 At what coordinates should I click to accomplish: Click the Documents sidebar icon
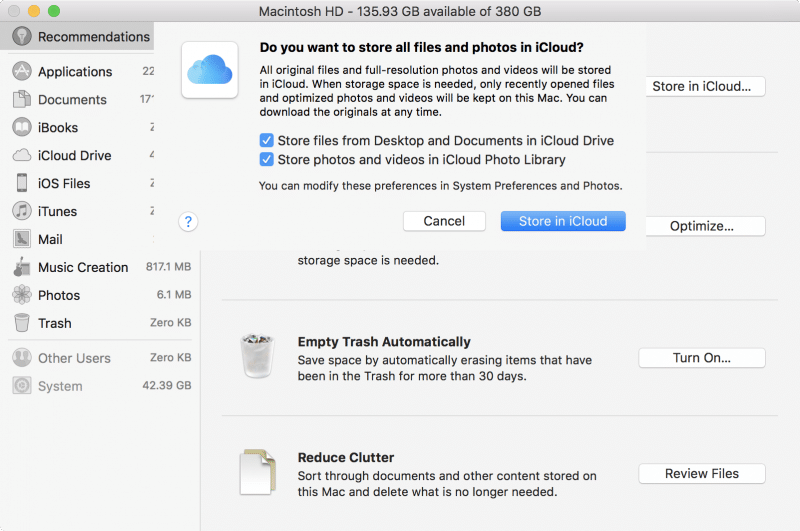point(21,99)
